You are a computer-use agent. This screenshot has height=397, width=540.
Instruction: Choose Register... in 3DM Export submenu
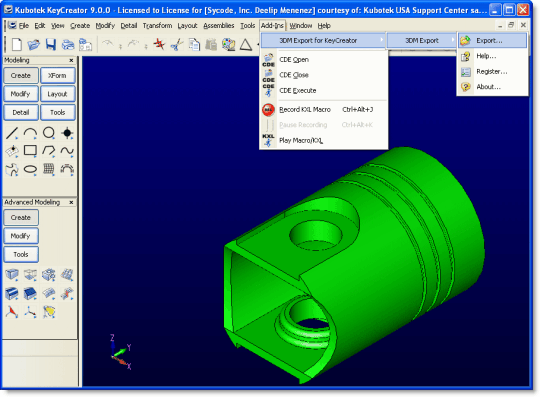[x=492, y=72]
